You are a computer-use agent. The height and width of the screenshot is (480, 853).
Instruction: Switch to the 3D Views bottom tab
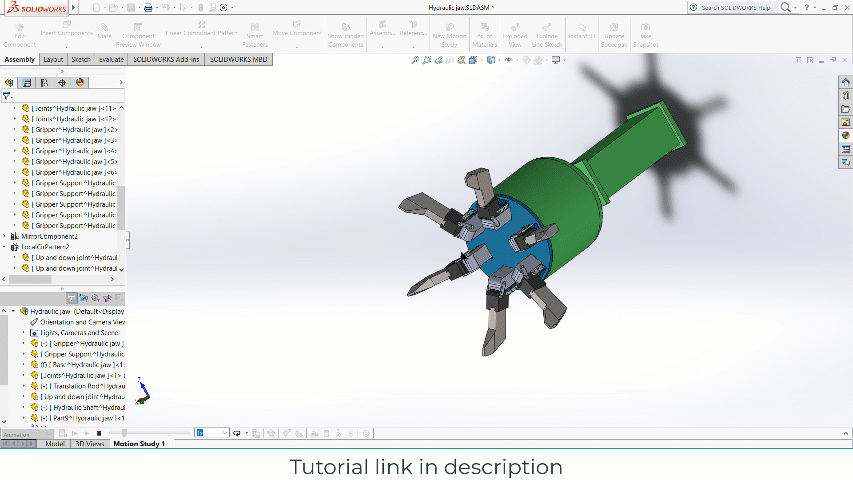[x=90, y=444]
